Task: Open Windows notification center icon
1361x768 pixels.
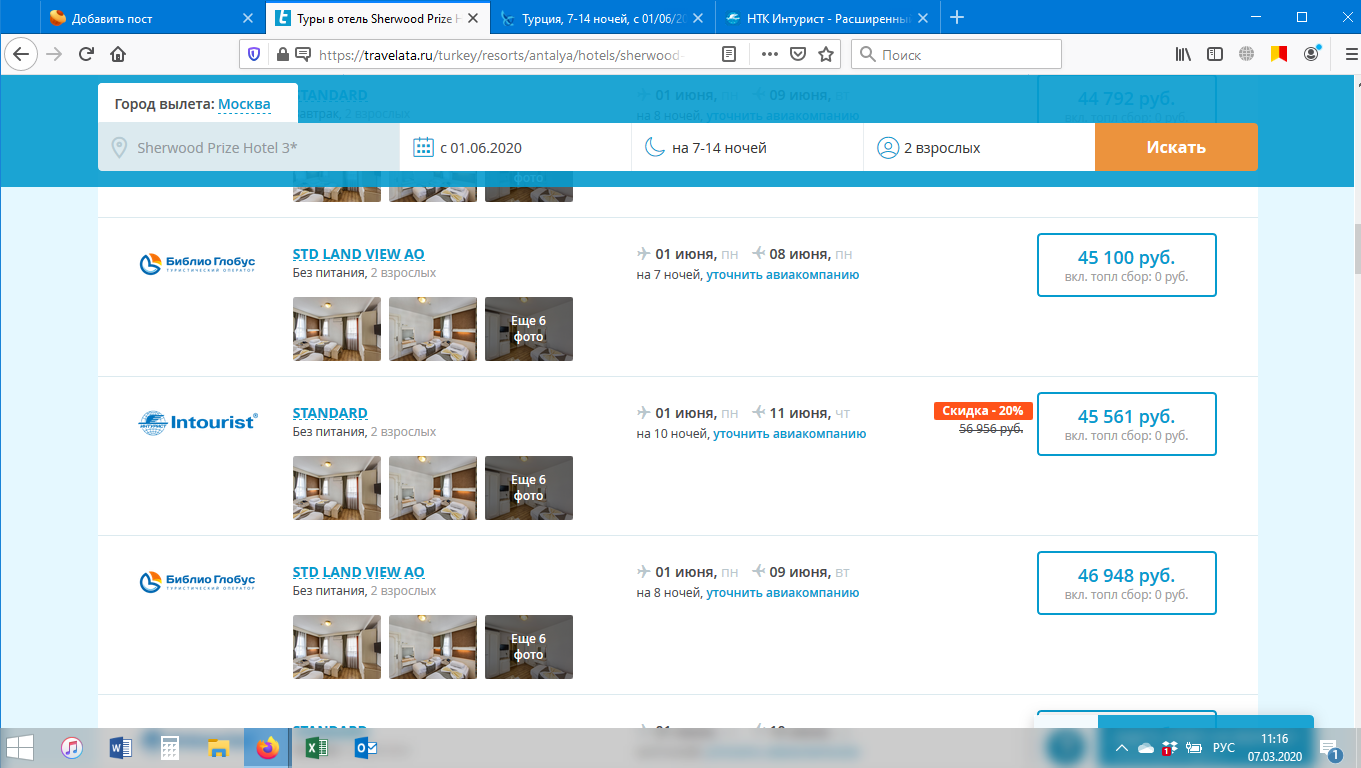Action: (x=1331, y=748)
